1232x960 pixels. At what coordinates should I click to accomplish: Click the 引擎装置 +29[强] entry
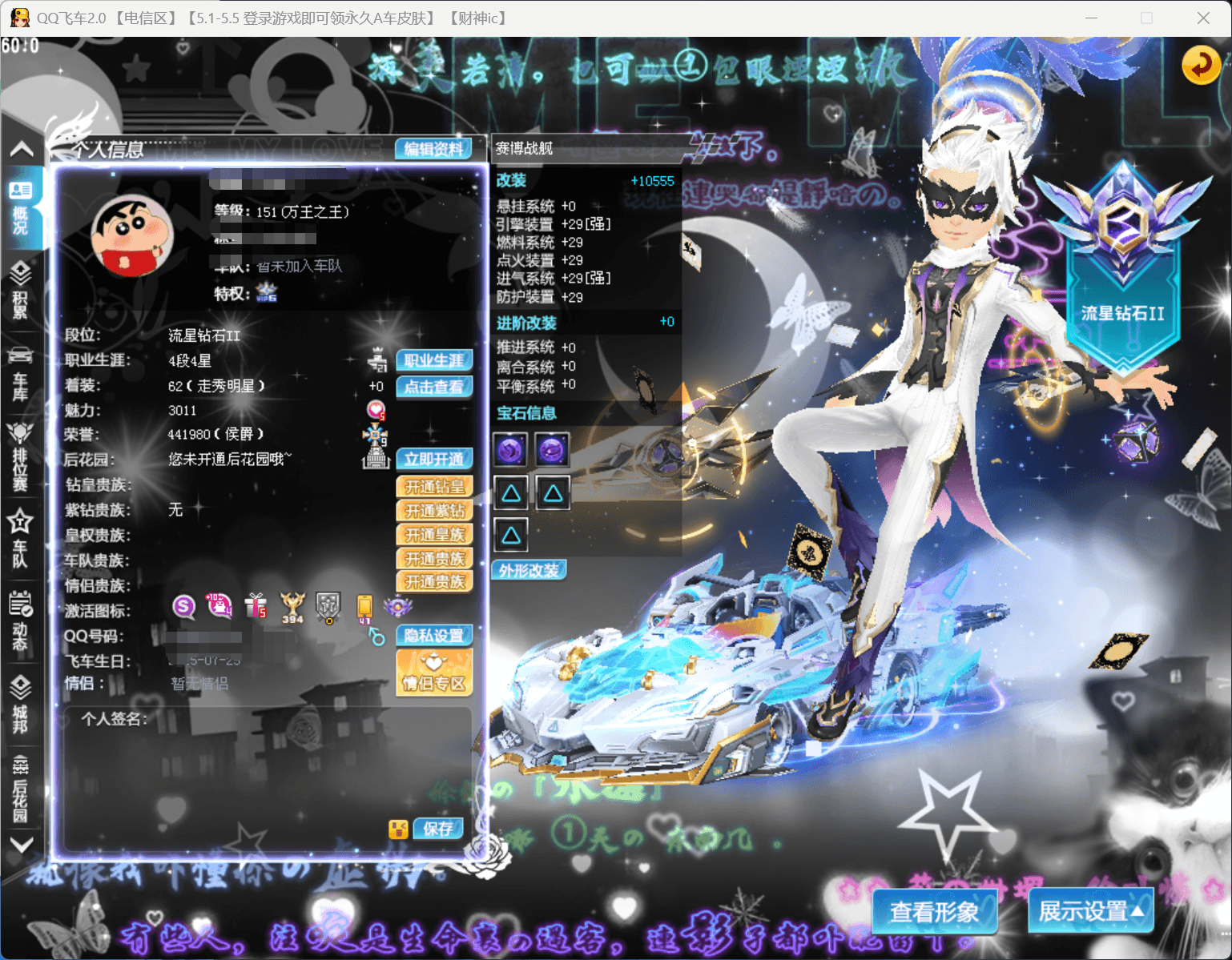point(554,224)
